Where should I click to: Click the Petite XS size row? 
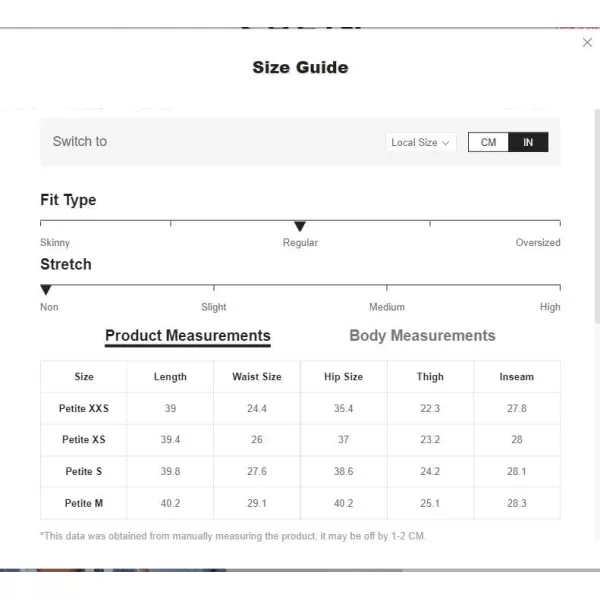pyautogui.click(x=84, y=440)
